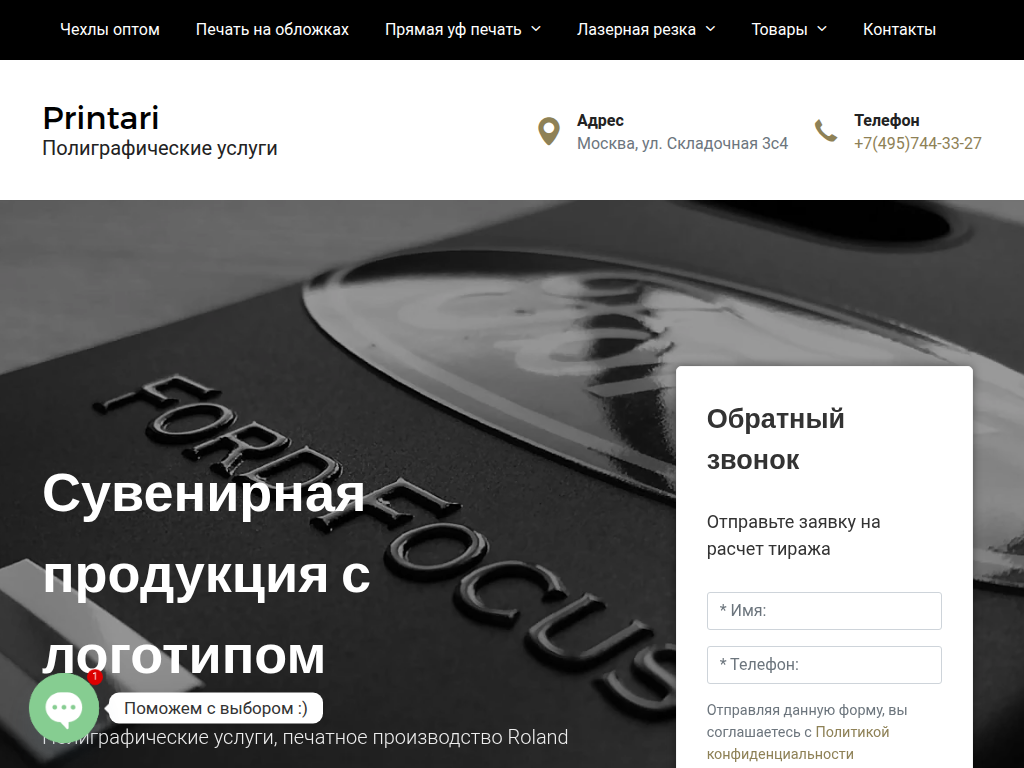
Task: Focus the Имя input field
Action: tap(824, 611)
